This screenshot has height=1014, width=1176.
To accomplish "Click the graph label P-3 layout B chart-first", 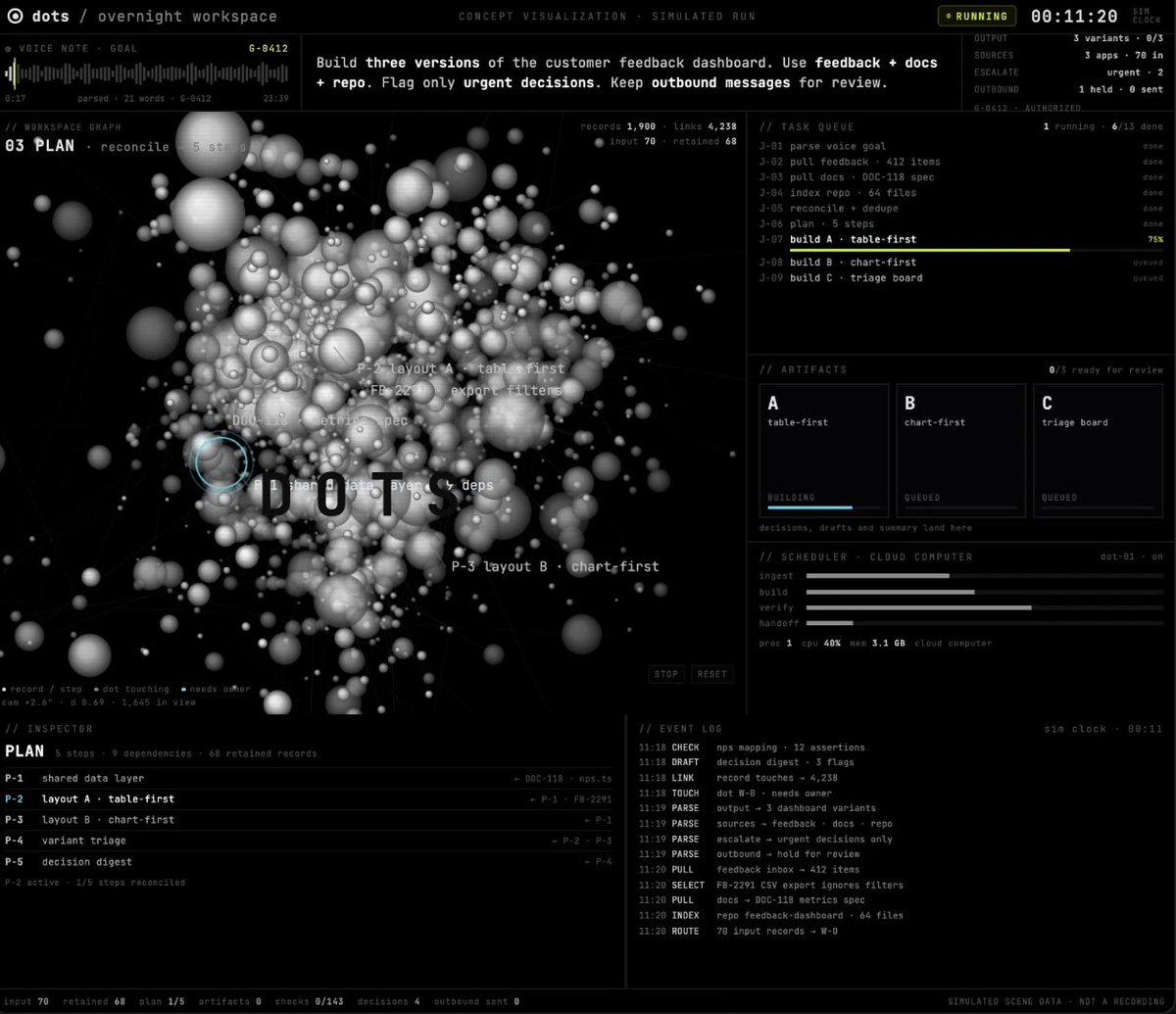I will [555, 566].
